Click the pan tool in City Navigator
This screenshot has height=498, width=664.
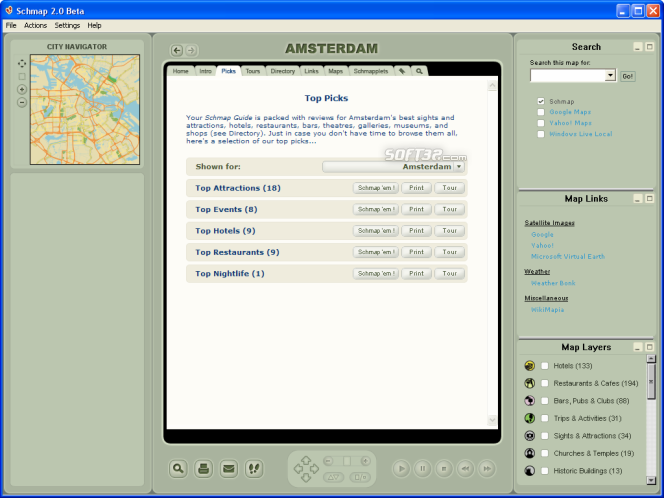click(22, 64)
